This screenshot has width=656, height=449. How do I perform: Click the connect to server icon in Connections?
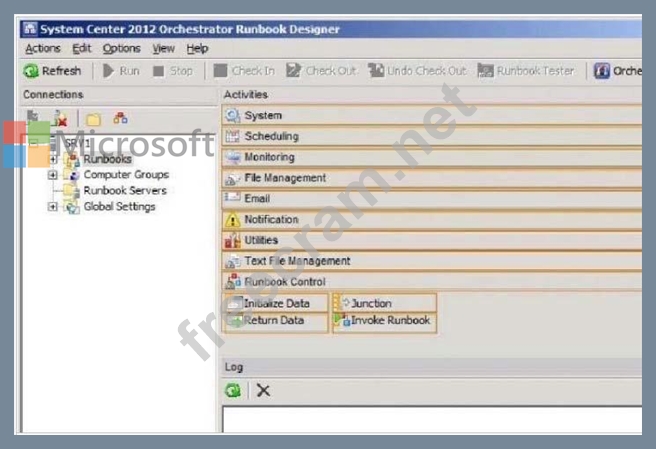33,117
